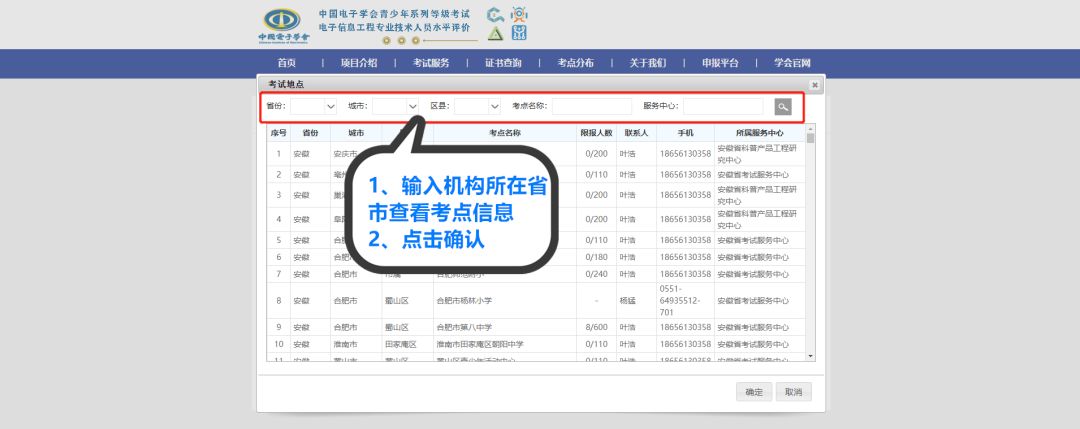Click the 所属服务中心 column header
This screenshot has height=429, width=1080.
pyautogui.click(x=759, y=133)
